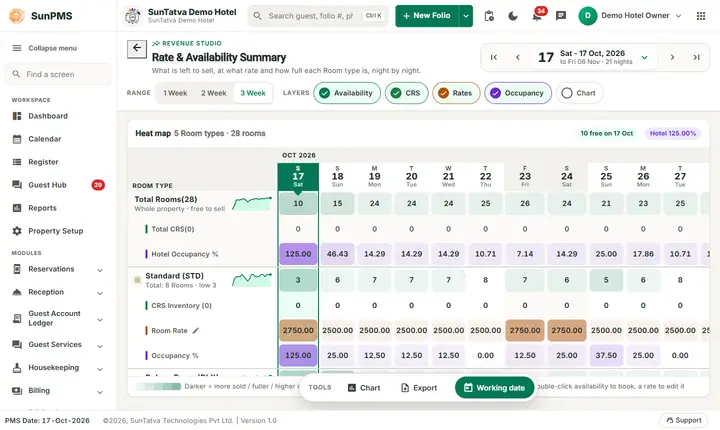The width and height of the screenshot is (720, 430).
Task: Click the Revenue Studio breadcrumb link
Action: [187, 43]
